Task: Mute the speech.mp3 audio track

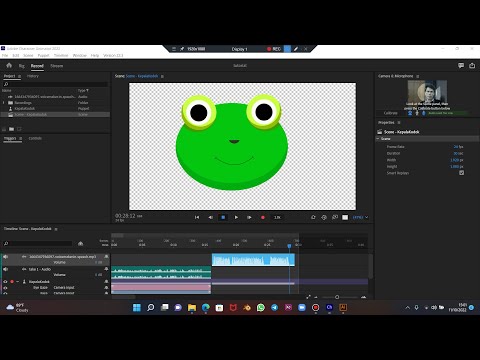Action: (x=6, y=257)
